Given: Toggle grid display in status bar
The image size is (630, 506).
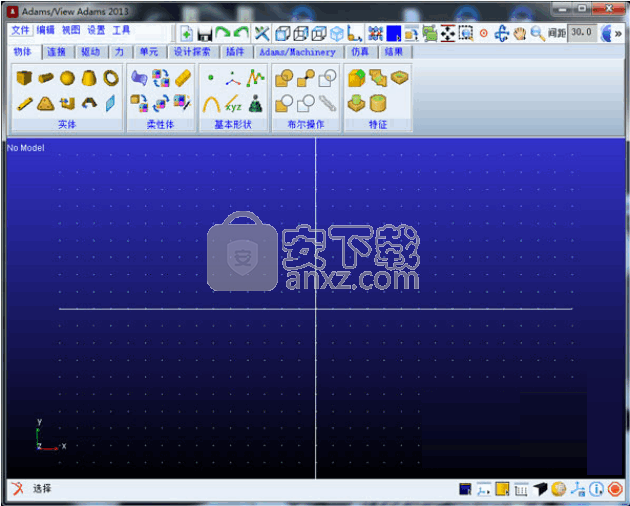Looking at the screenshot, I should [x=521, y=489].
